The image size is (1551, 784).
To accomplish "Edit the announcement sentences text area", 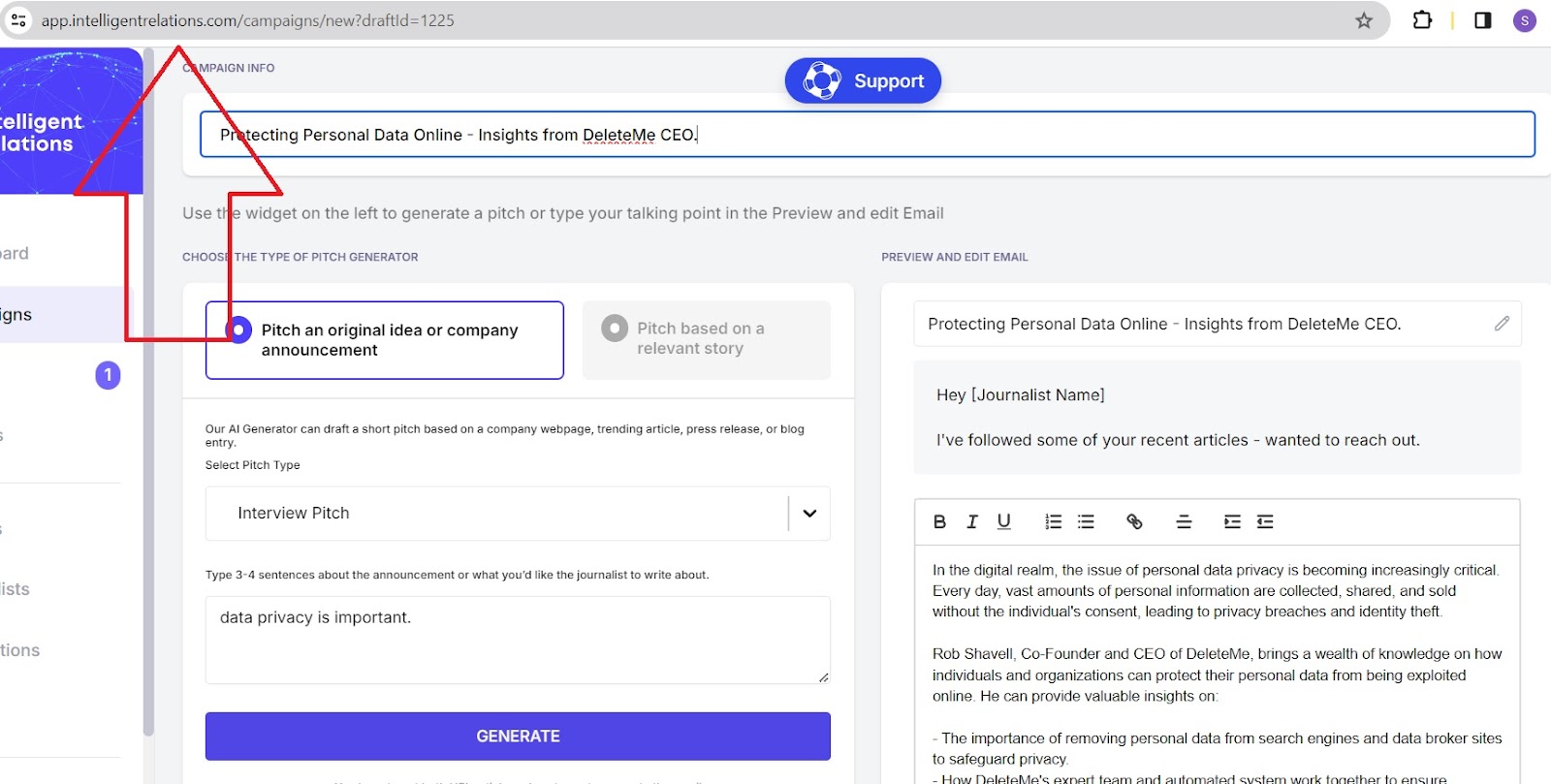I will [x=518, y=640].
